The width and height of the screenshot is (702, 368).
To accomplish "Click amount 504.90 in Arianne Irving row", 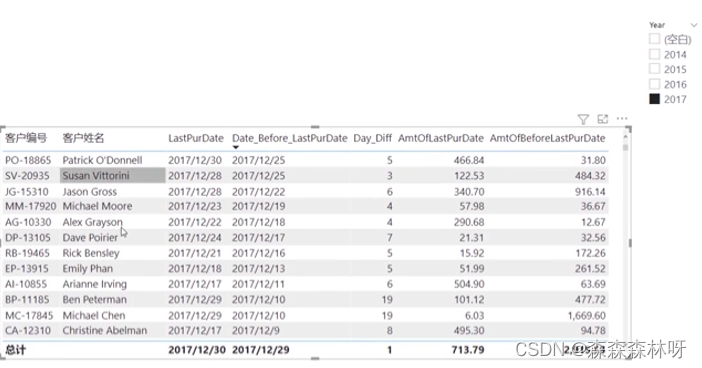I will 469,284.
